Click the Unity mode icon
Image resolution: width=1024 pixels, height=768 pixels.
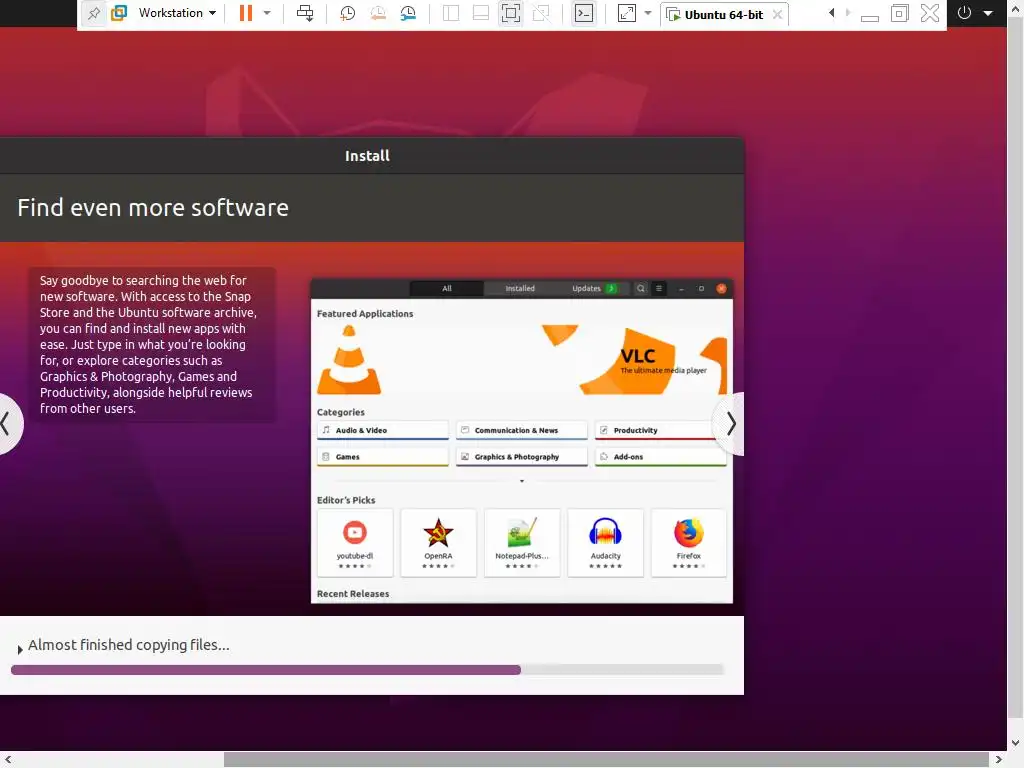[x=541, y=13]
